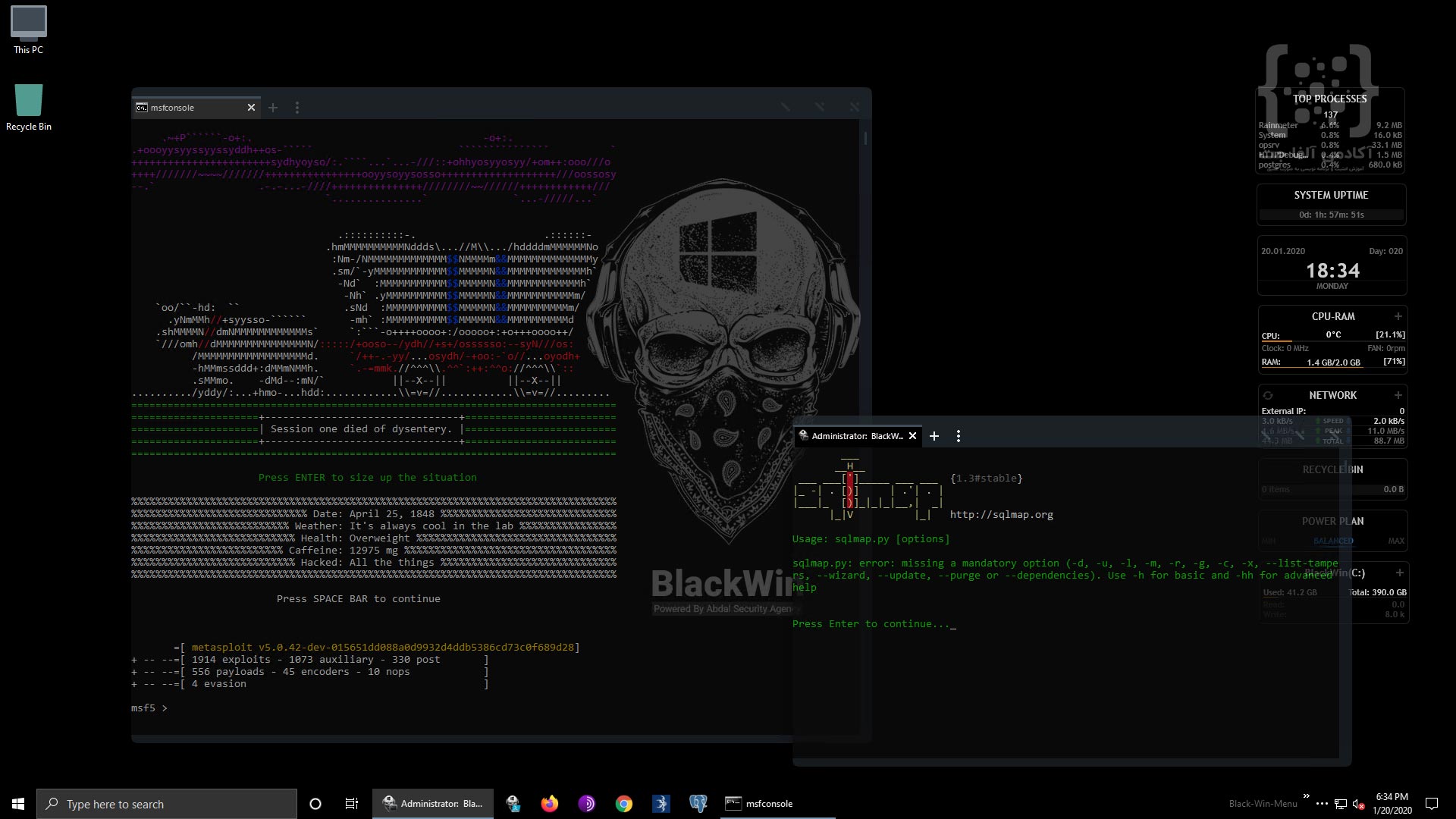The image size is (1456, 819).
Task: Show hidden tray icons via three dots
Action: coord(1322,804)
